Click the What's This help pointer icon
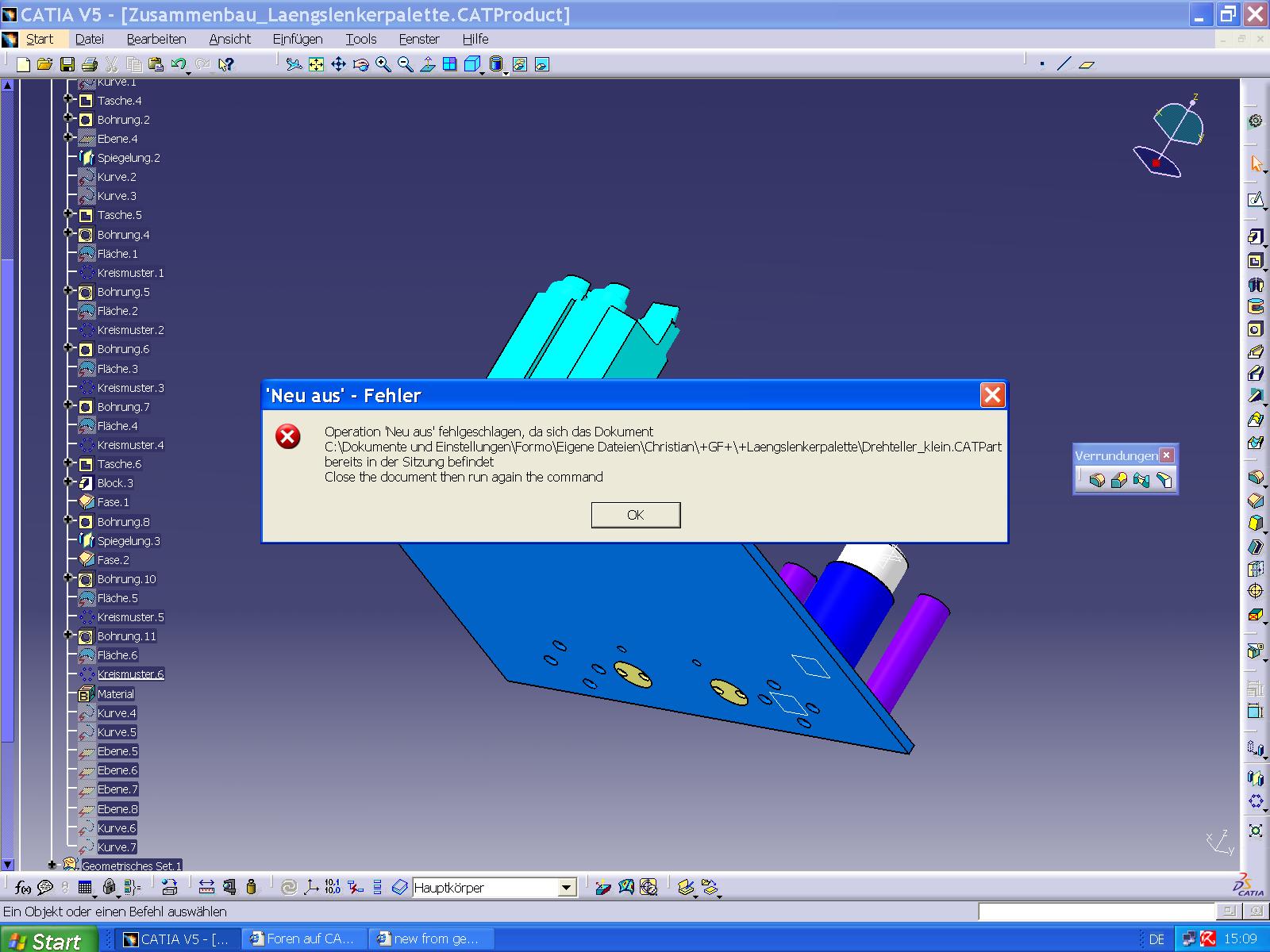 (x=226, y=64)
